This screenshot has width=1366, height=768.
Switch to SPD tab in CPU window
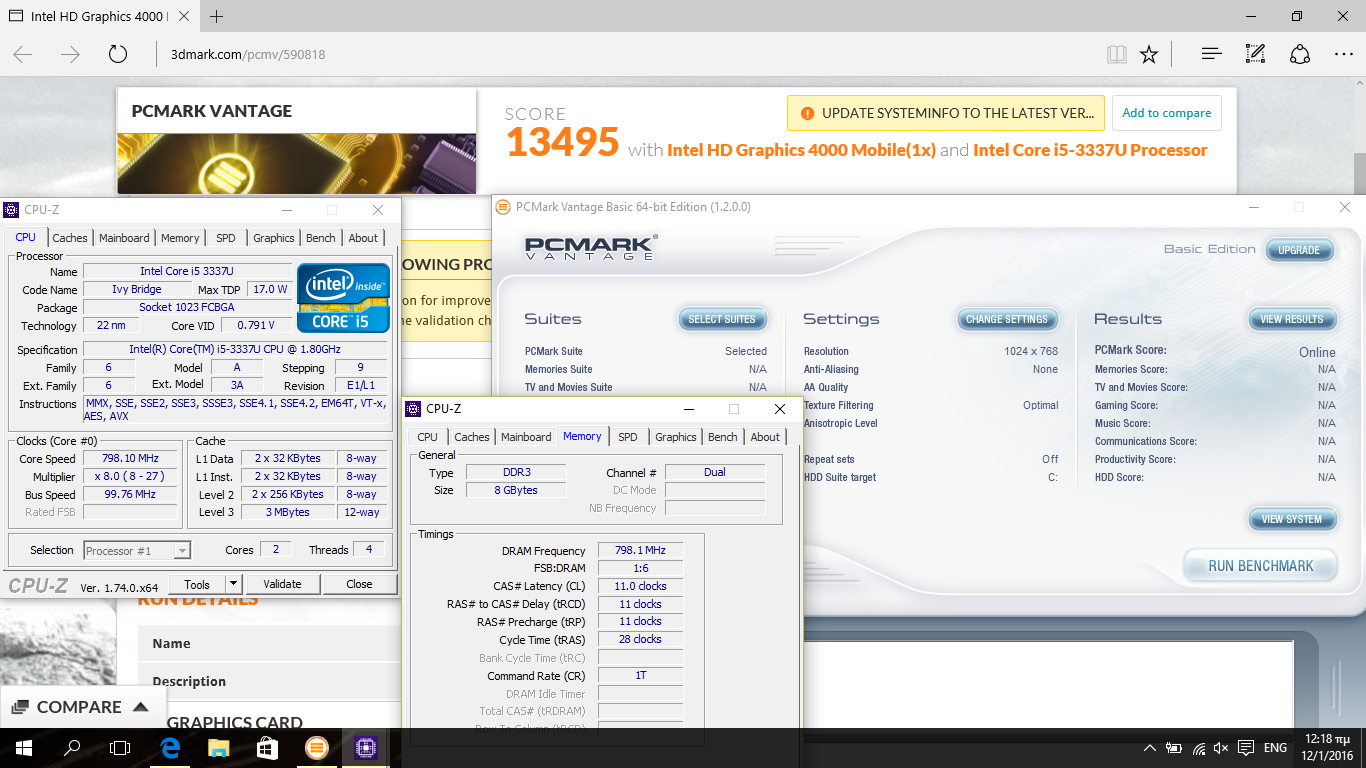pyautogui.click(x=226, y=238)
